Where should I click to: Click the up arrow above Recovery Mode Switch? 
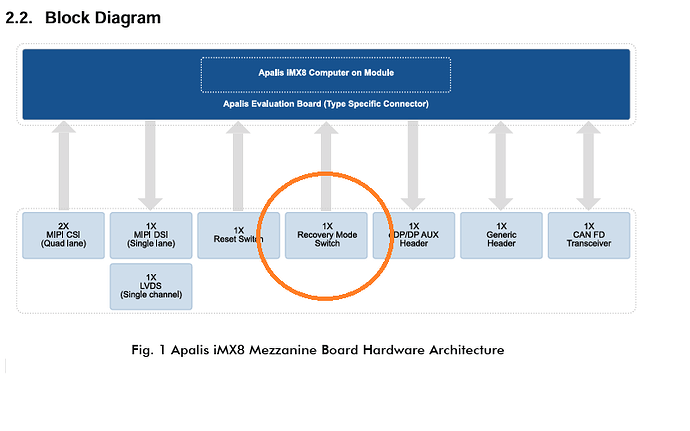tap(326, 166)
